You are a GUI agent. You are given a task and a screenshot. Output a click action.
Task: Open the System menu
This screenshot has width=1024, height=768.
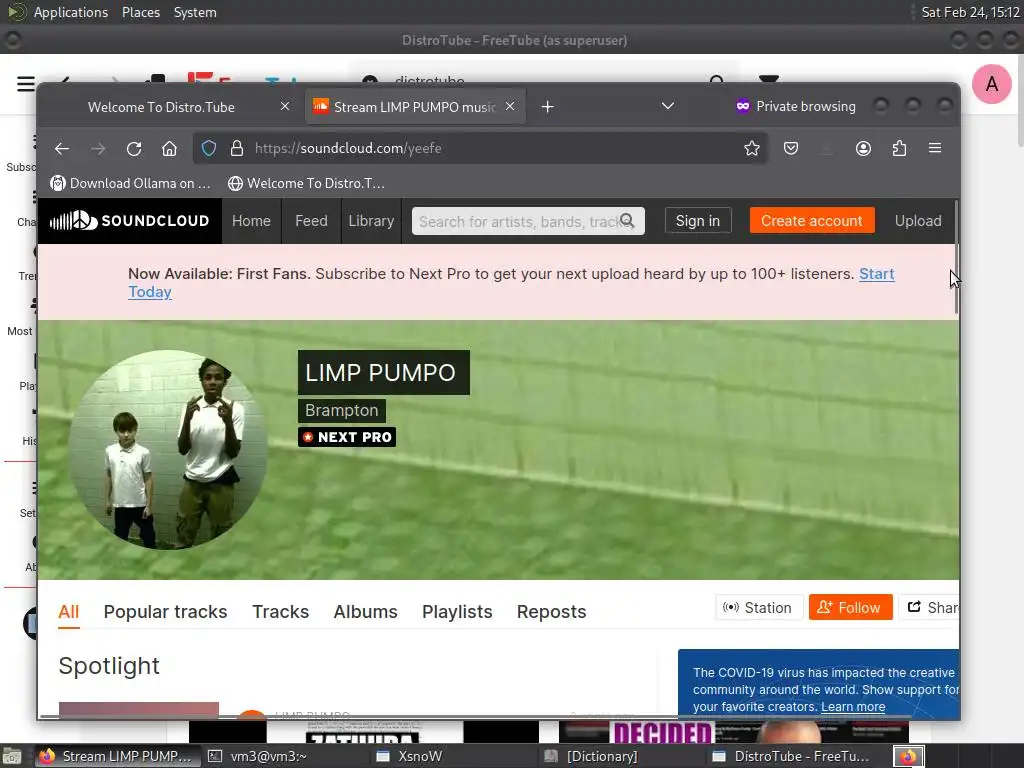(x=195, y=12)
